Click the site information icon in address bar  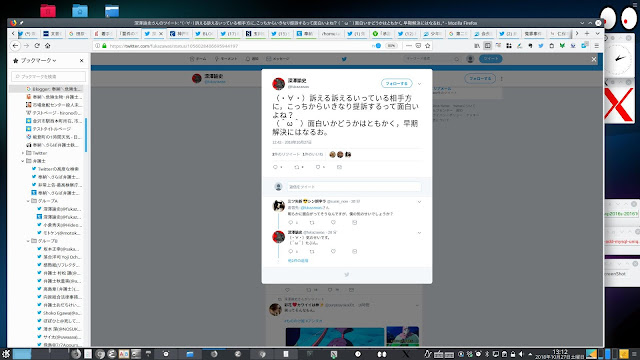coord(98,46)
